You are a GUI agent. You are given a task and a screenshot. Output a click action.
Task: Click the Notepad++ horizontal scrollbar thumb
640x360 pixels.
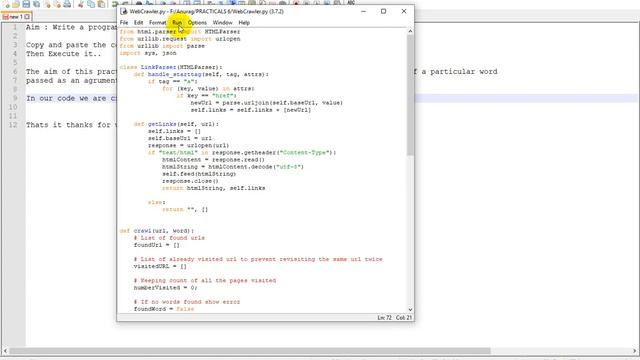(250, 351)
